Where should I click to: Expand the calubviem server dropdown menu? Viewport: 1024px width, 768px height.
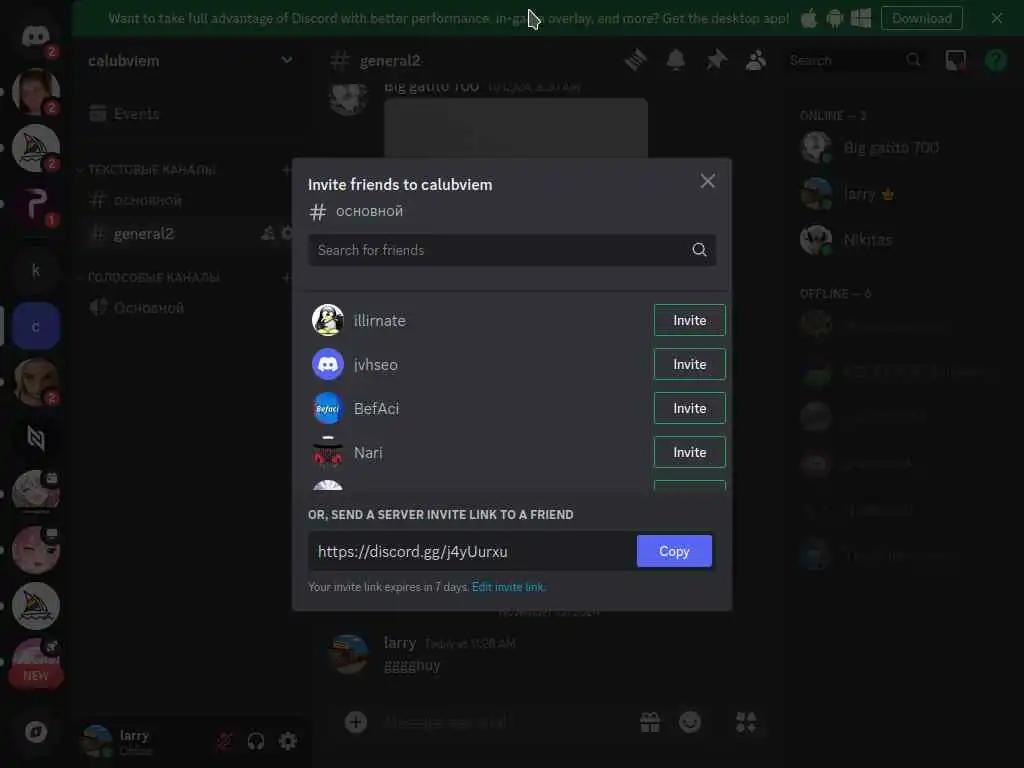coord(287,60)
